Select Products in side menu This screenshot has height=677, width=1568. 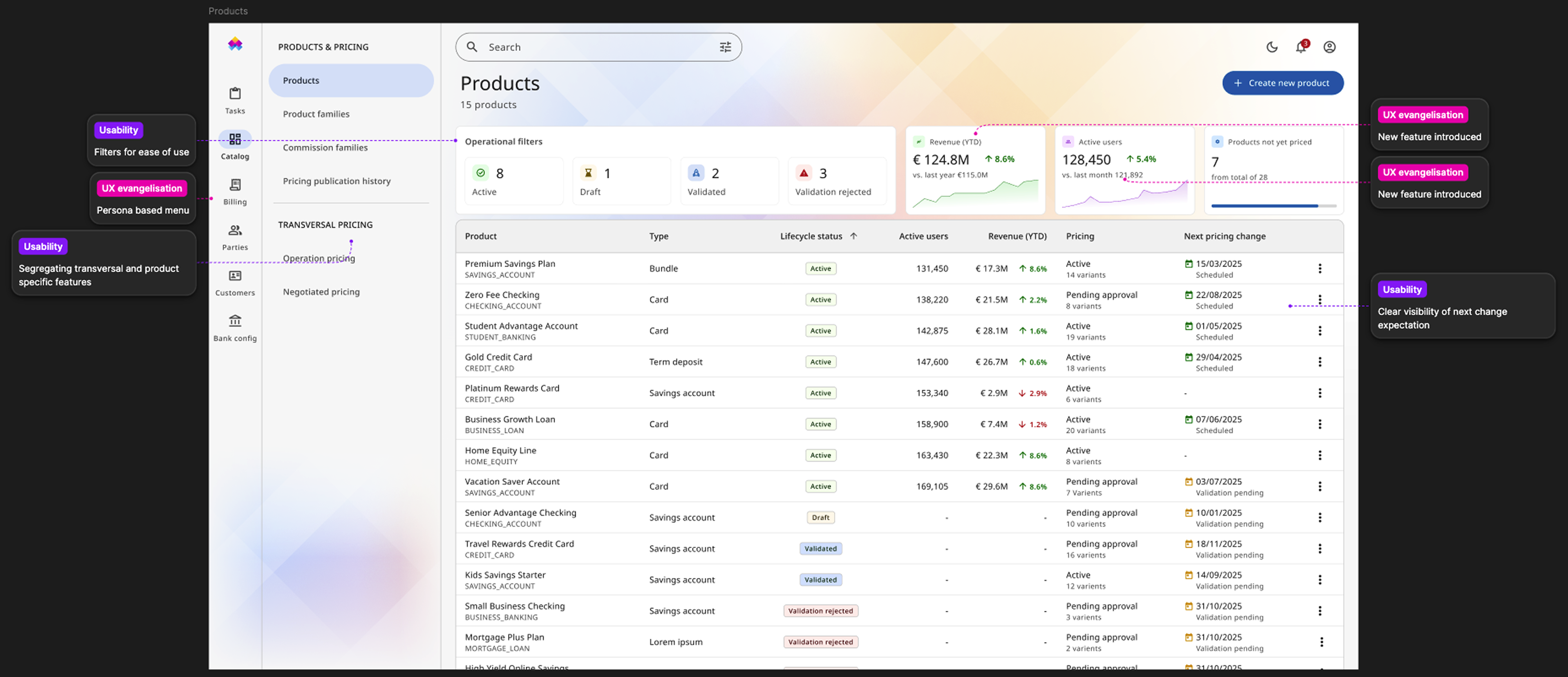[x=351, y=80]
